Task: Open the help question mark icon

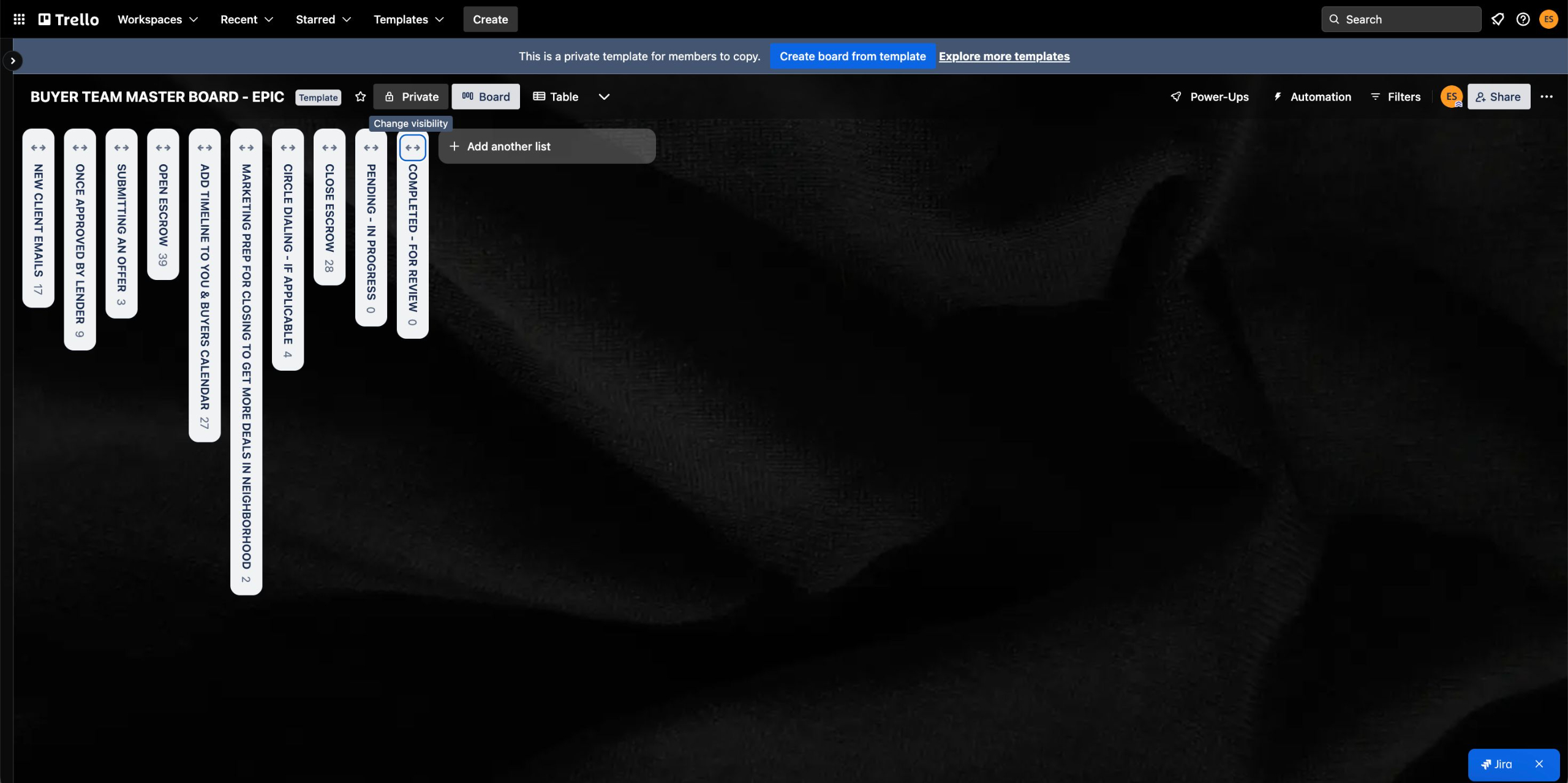Action: coord(1523,19)
